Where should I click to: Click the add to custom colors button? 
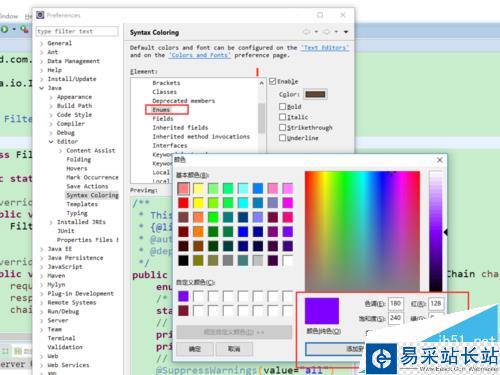(335, 349)
